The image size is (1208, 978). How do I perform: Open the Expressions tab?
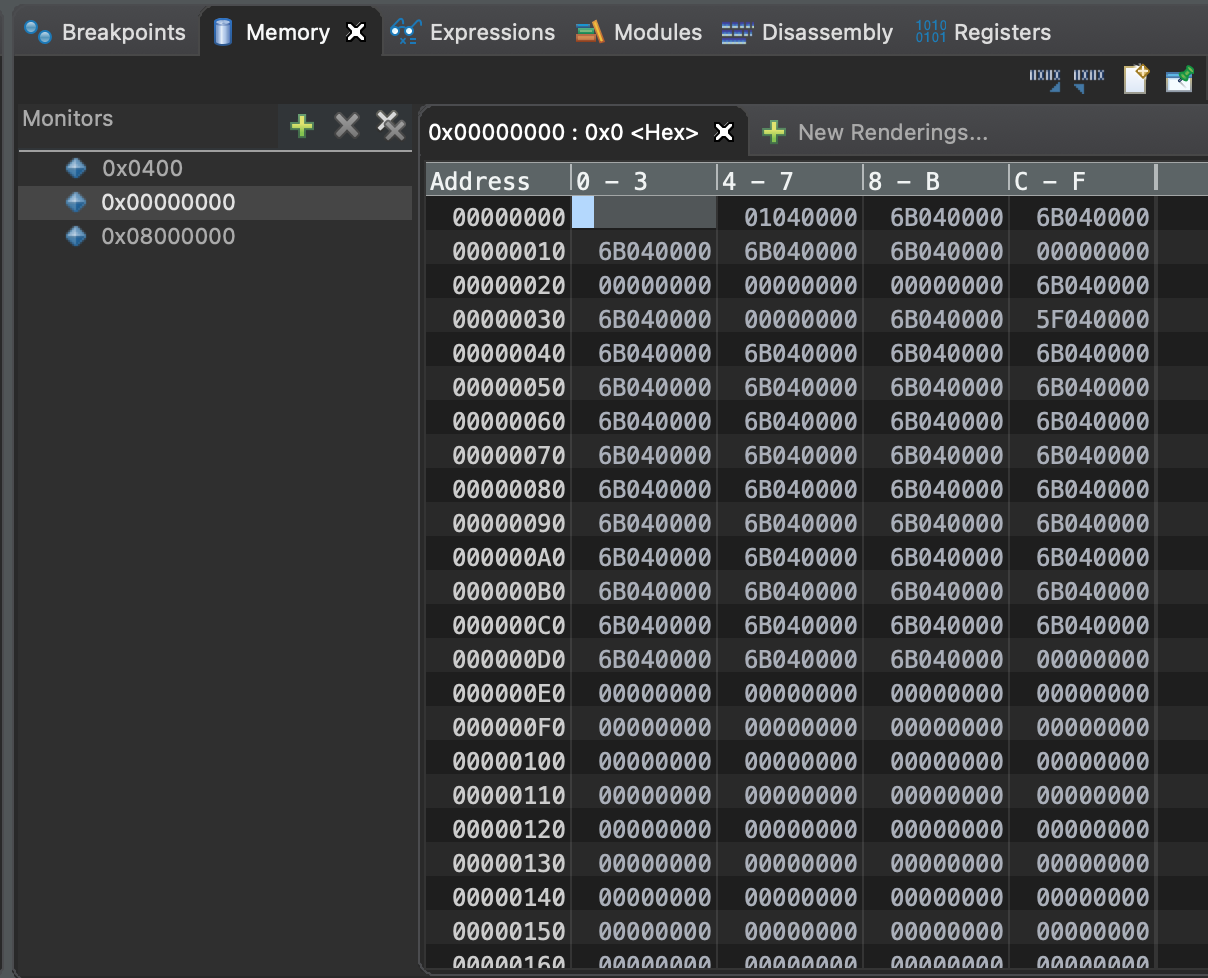point(473,32)
